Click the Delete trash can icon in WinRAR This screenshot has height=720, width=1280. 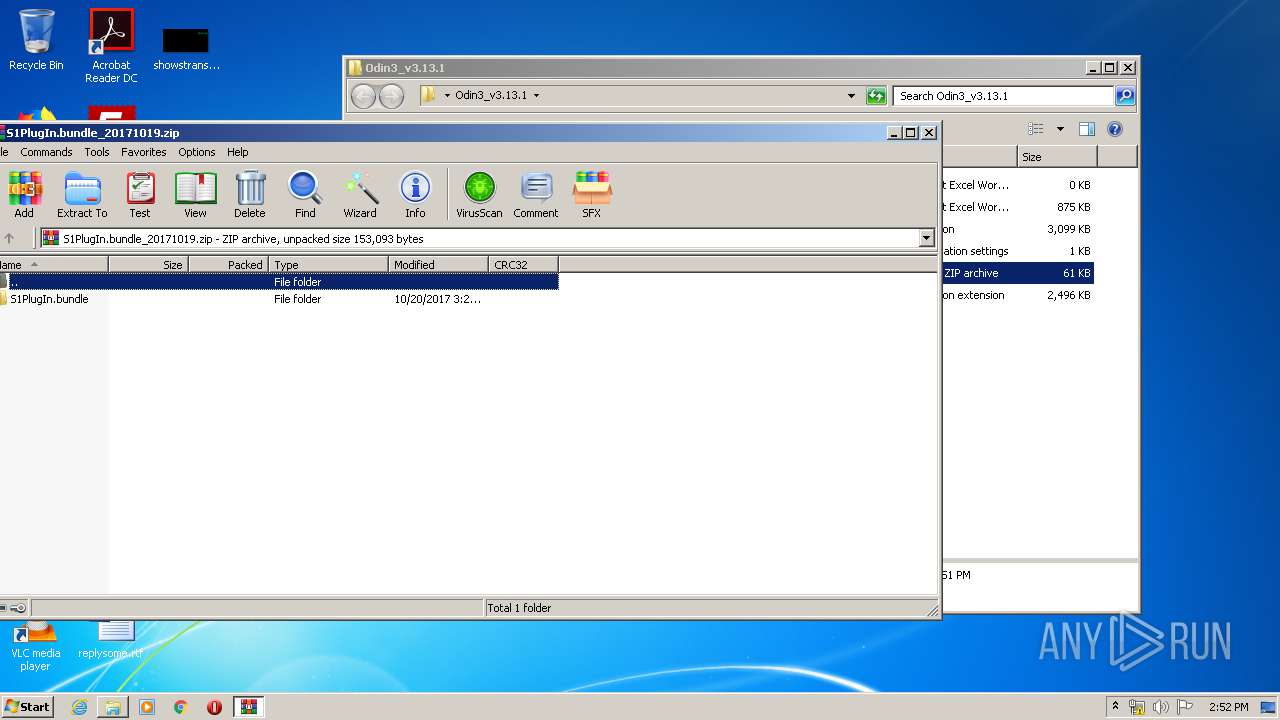point(250,195)
